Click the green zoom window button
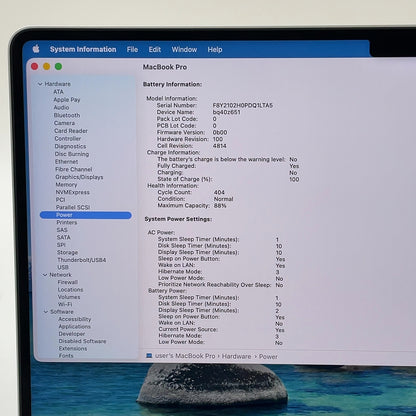416x416 pixels. 58,66
